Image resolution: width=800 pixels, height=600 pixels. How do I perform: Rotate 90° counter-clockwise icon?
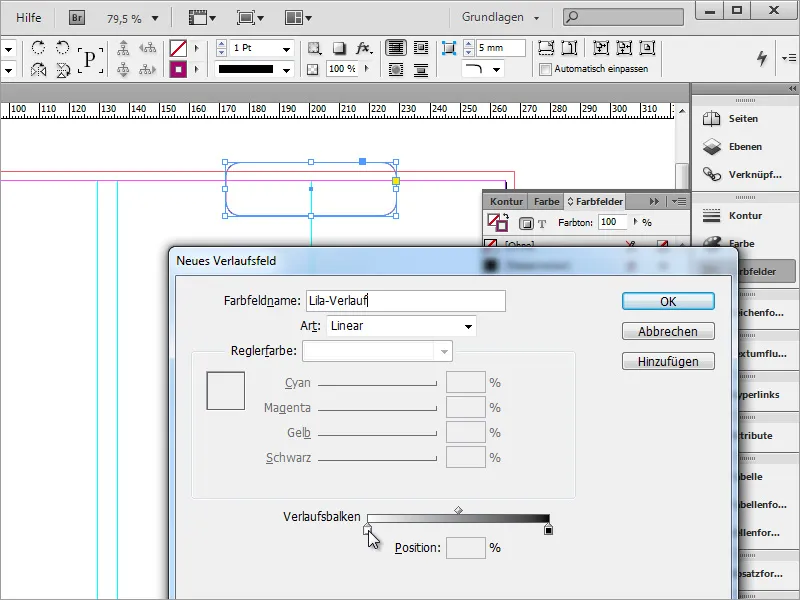63,48
